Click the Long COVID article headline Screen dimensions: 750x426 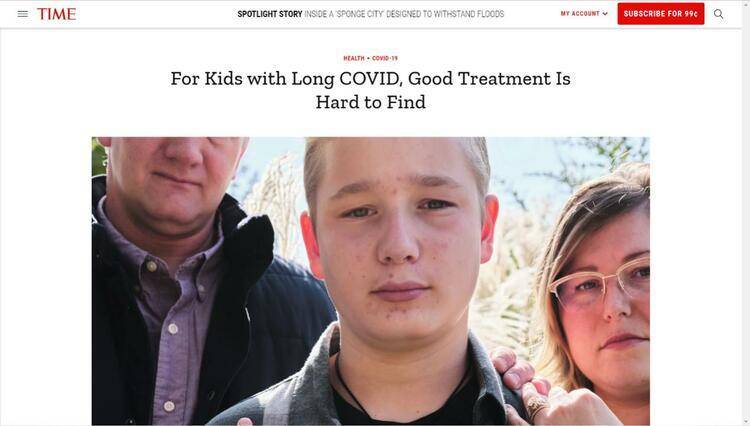tap(371, 90)
